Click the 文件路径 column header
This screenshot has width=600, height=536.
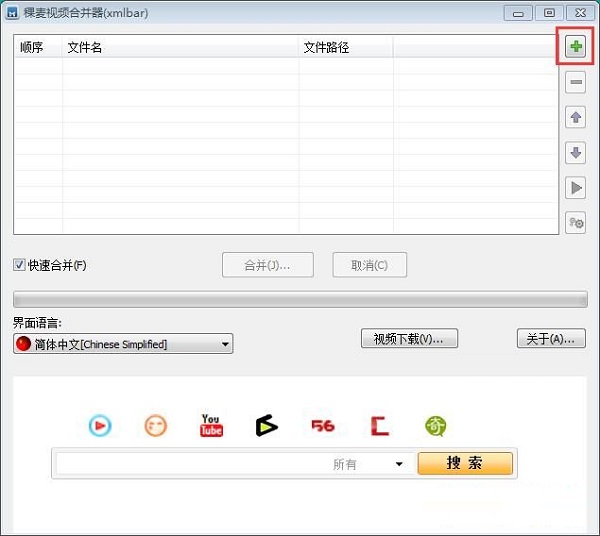coord(346,47)
